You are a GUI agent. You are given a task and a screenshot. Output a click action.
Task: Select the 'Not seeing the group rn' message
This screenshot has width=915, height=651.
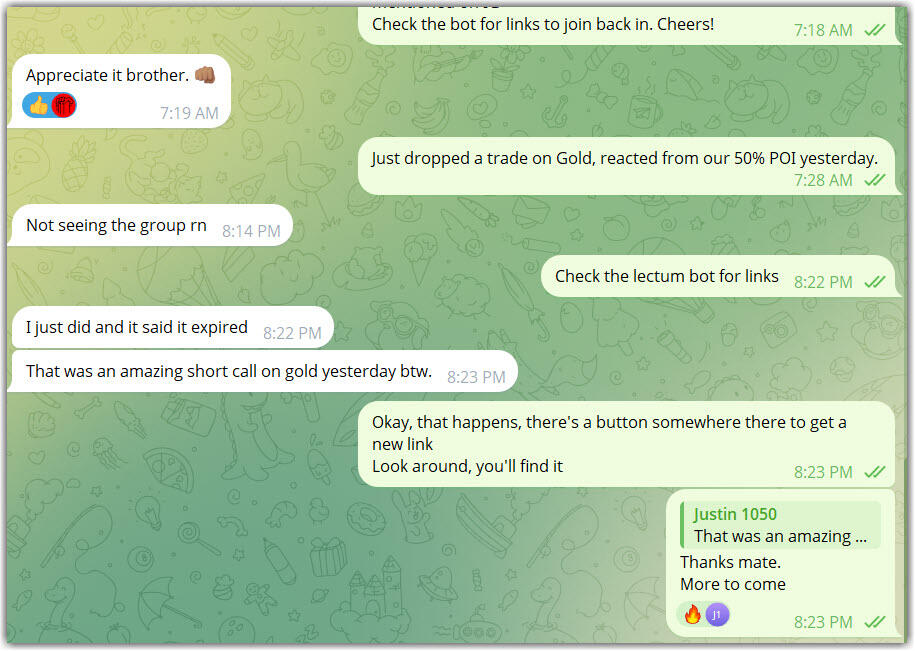pyautogui.click(x=149, y=226)
